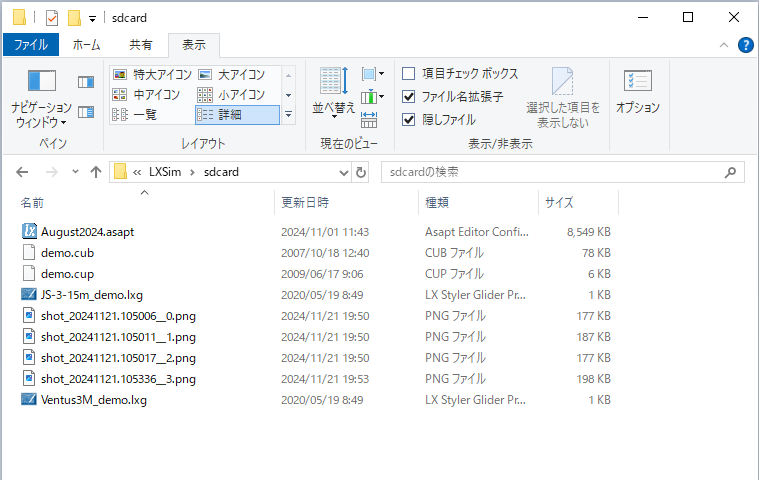Select the Ventus3M_demo.lxg file icon

coord(29,400)
